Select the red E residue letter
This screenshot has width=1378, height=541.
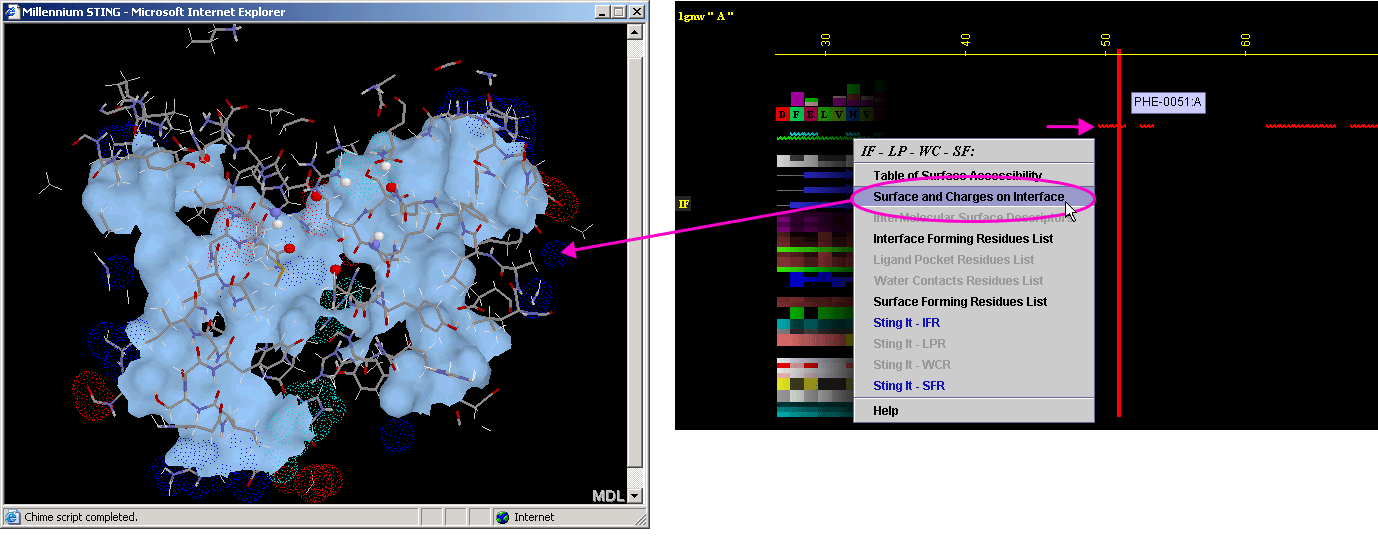click(811, 114)
